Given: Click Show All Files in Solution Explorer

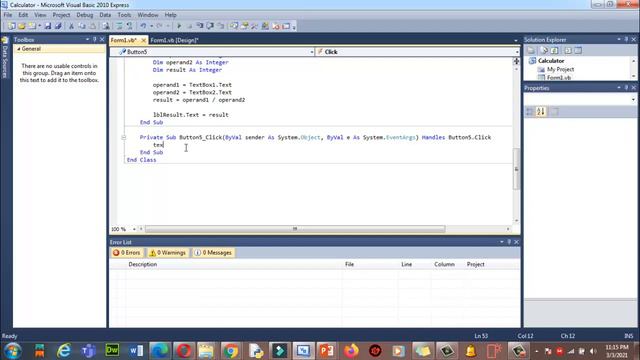Looking at the screenshot, I should 544,51.
